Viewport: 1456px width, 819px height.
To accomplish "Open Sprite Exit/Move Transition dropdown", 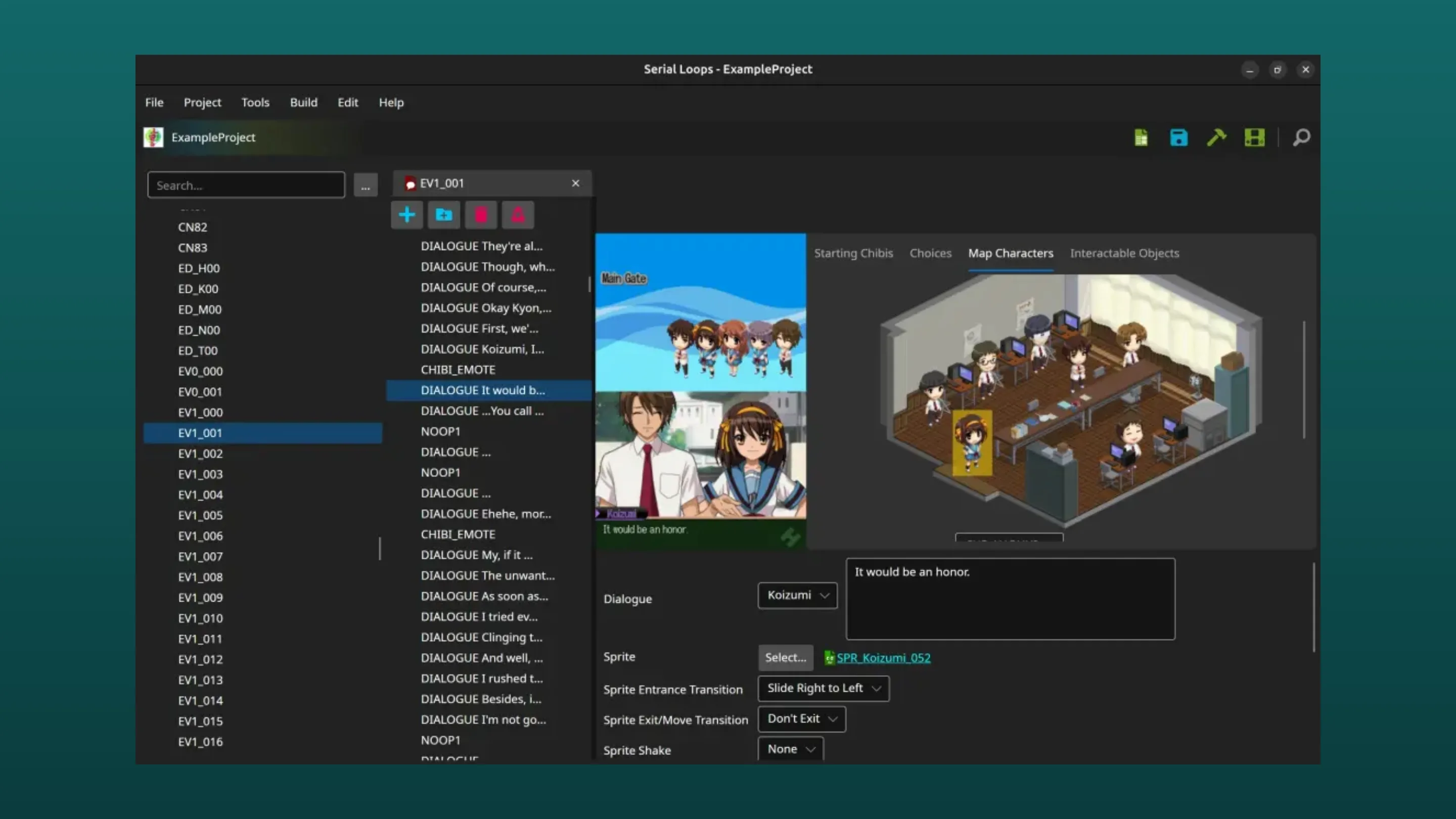I will point(801,718).
